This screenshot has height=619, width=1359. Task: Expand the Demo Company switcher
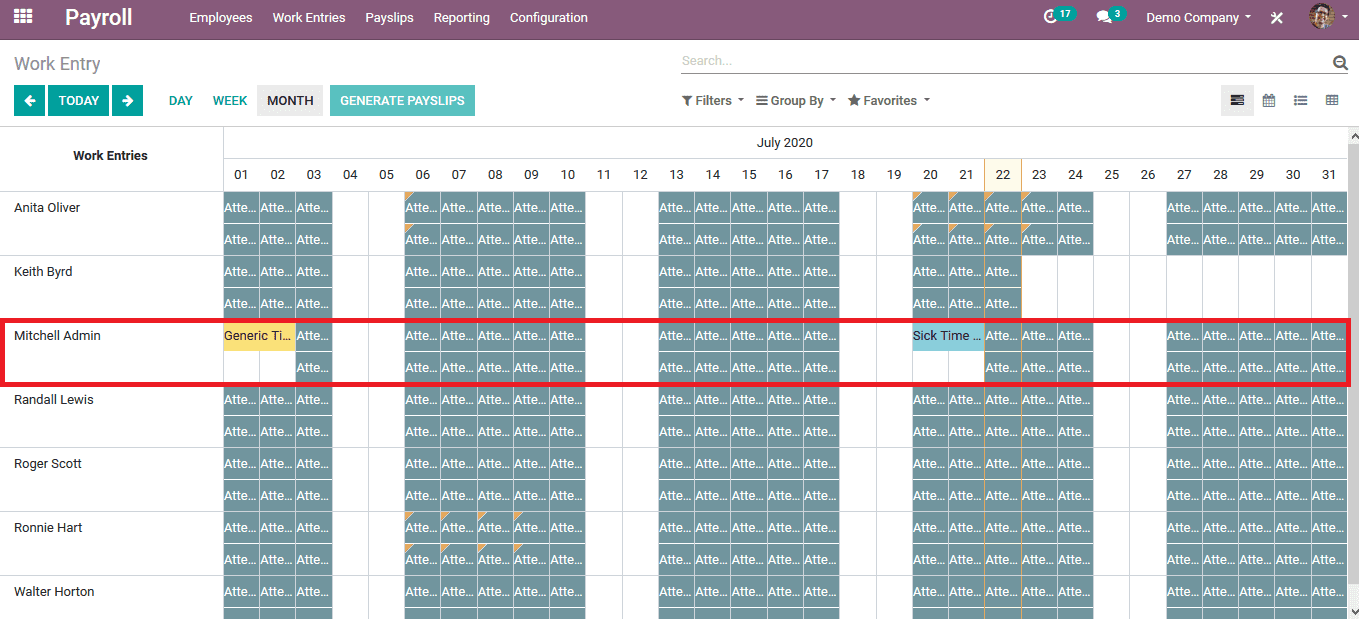point(1197,17)
